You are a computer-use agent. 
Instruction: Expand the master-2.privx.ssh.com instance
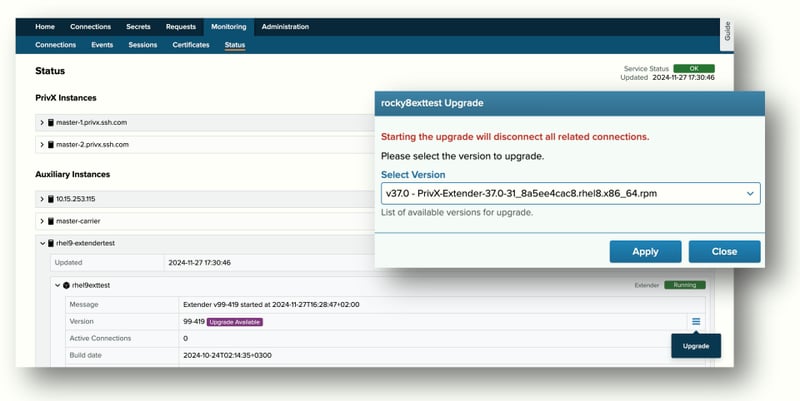click(42, 145)
